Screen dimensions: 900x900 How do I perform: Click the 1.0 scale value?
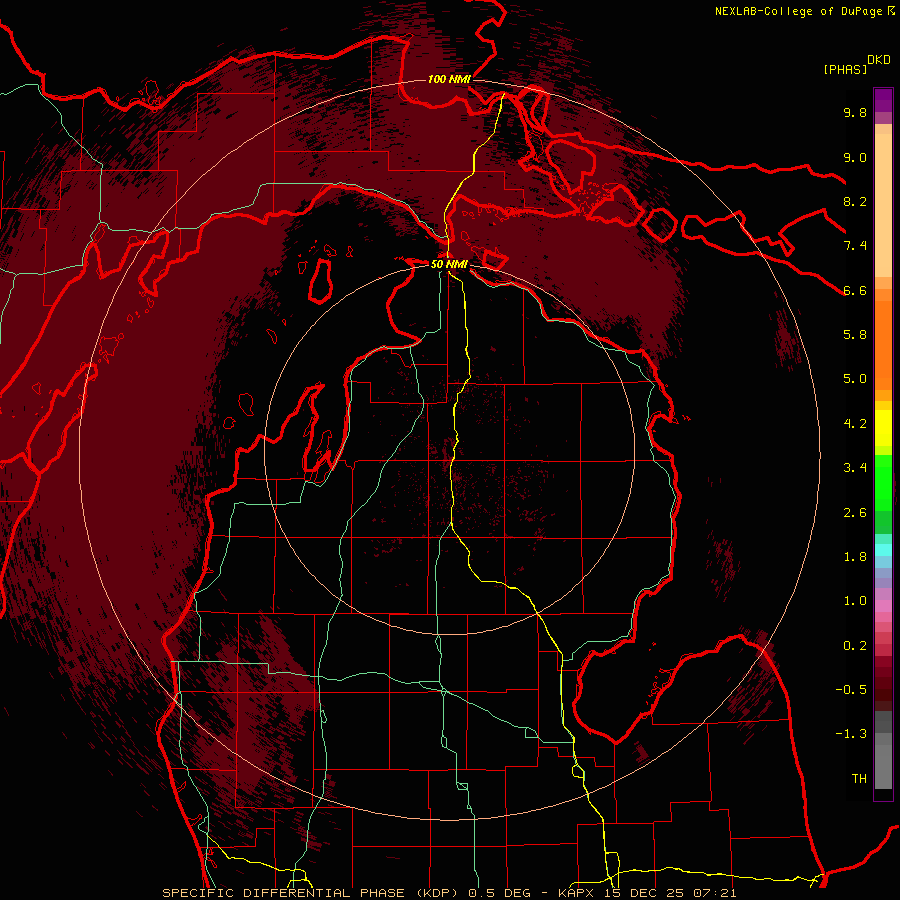tap(855, 601)
